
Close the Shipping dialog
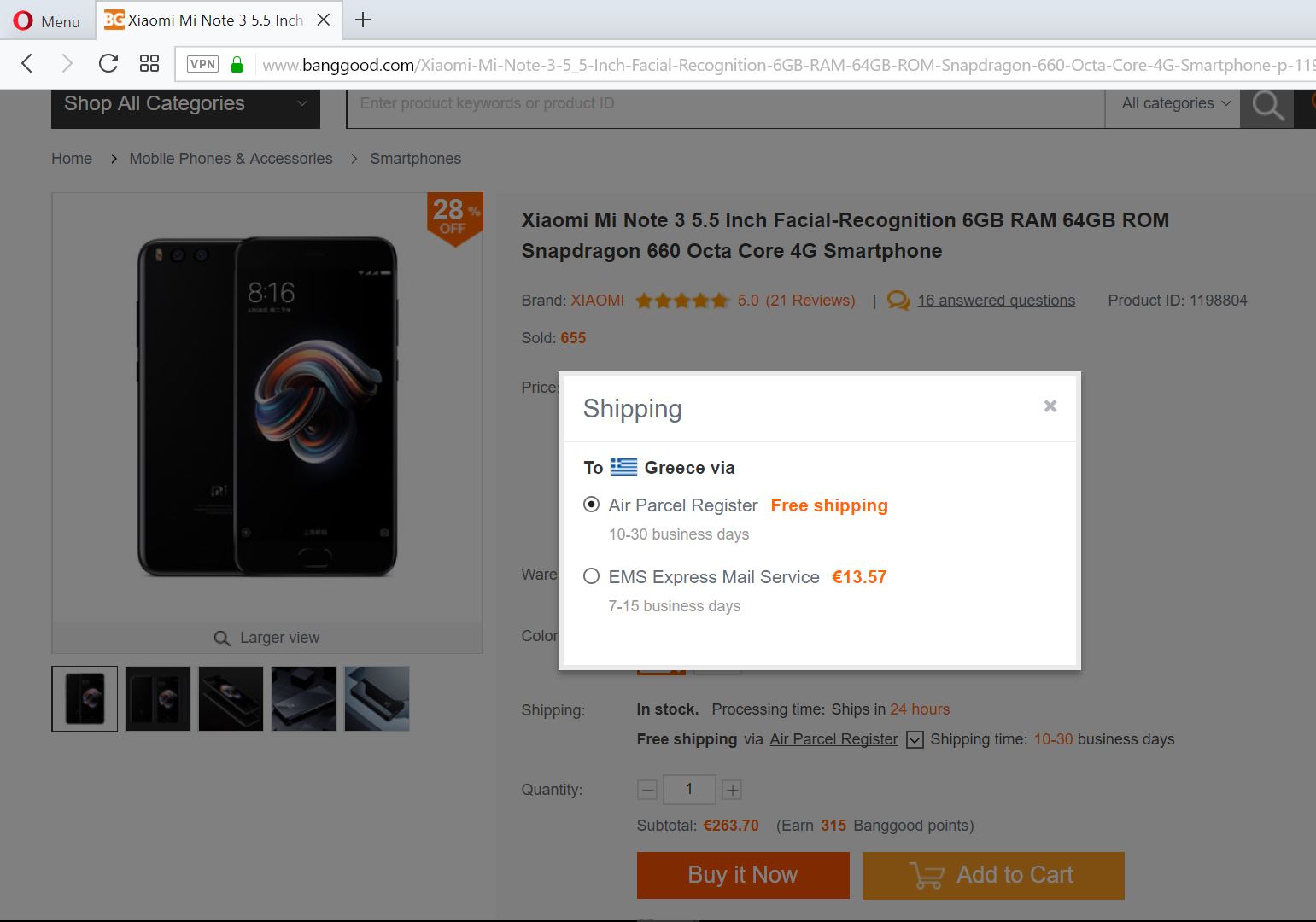1050,406
